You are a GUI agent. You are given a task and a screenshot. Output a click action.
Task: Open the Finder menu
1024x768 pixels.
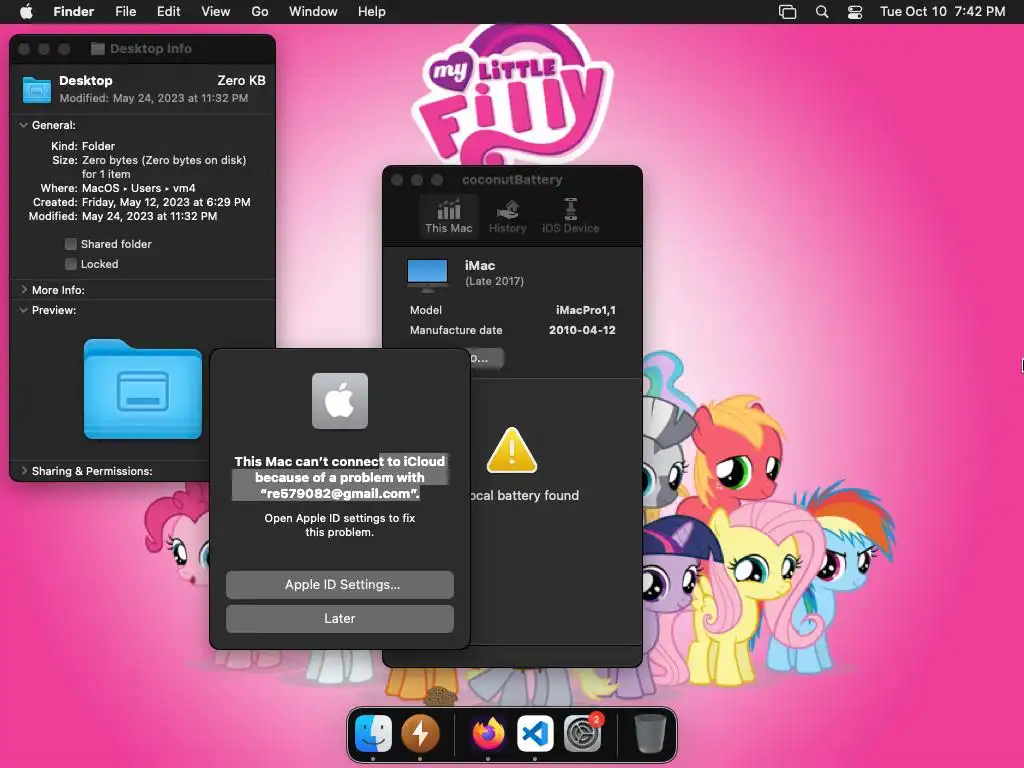[73, 11]
